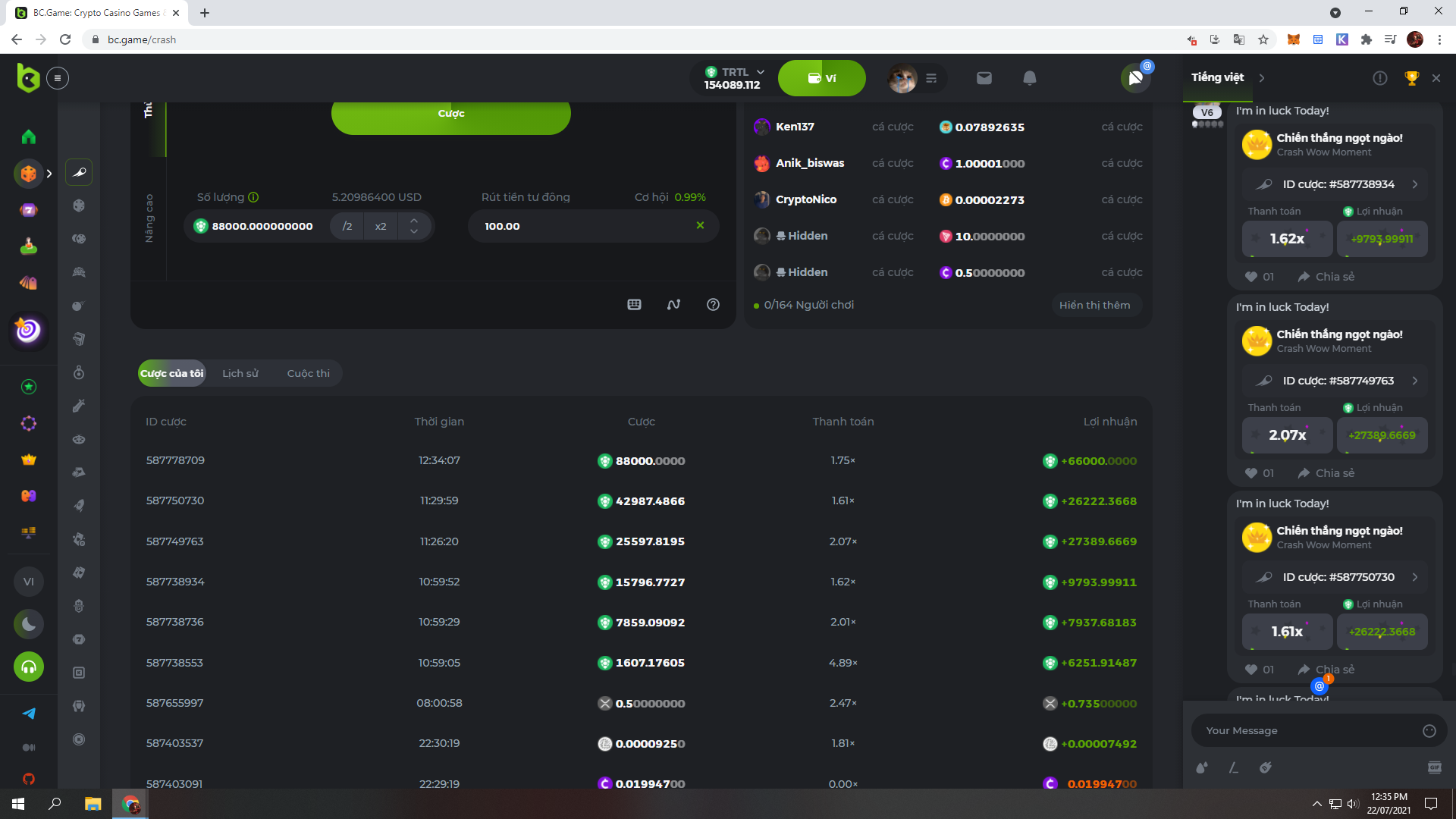
Task: Open the Telegram sidebar icon
Action: (29, 713)
